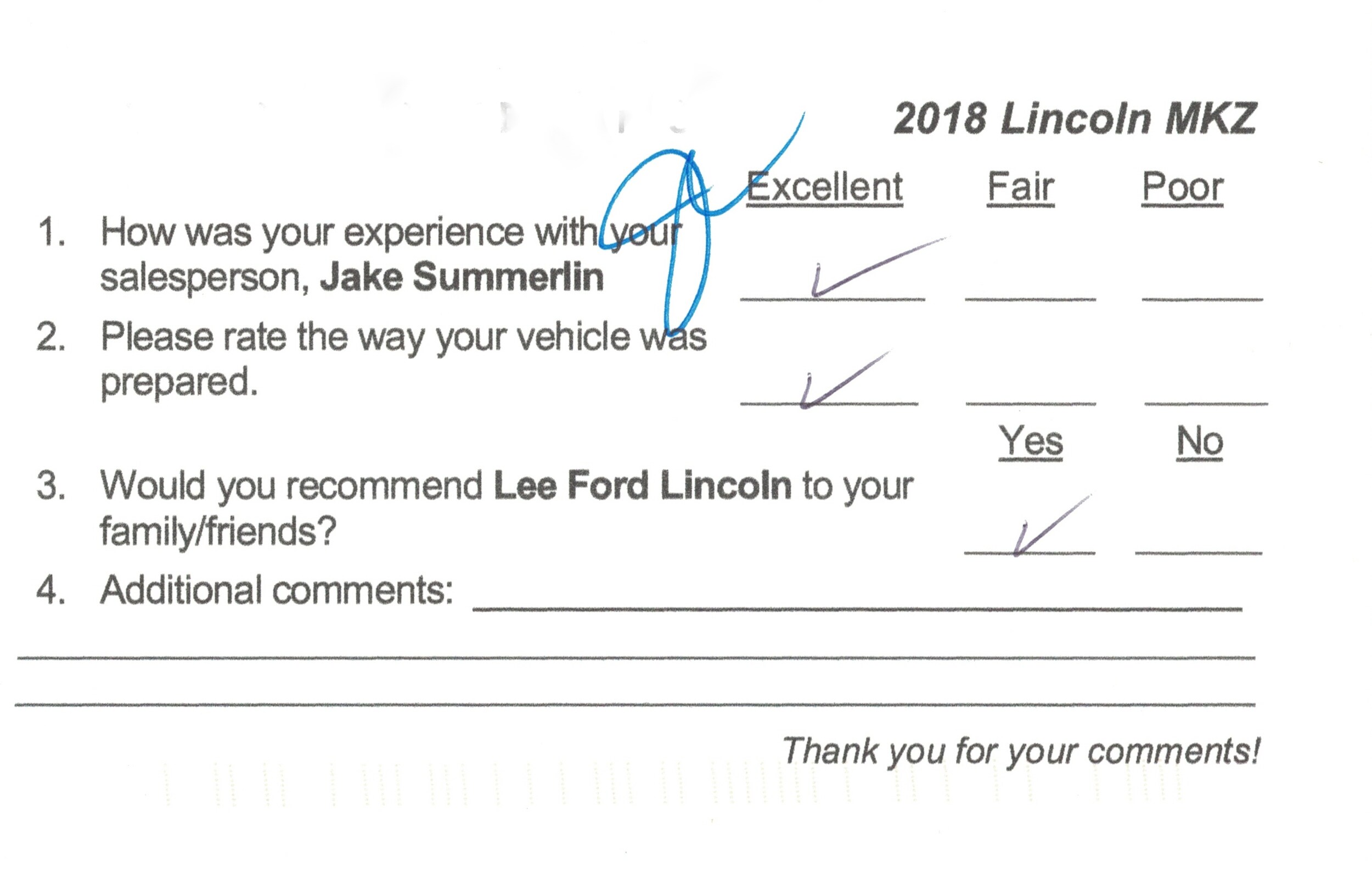This screenshot has width=1372, height=878.
Task: Select the checked Excellent blank for salesperson question
Action: click(x=833, y=285)
